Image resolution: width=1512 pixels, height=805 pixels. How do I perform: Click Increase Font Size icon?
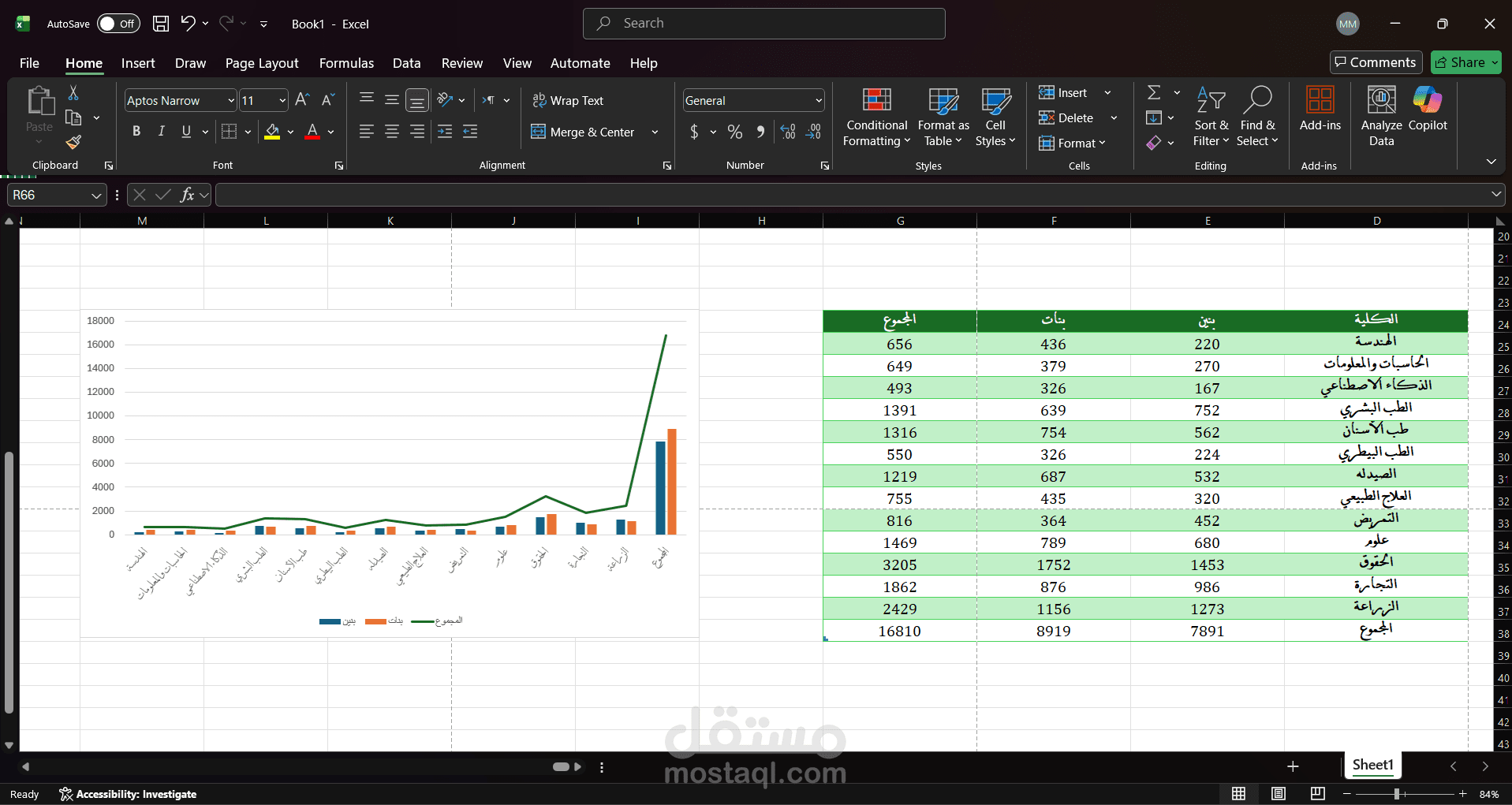point(302,100)
